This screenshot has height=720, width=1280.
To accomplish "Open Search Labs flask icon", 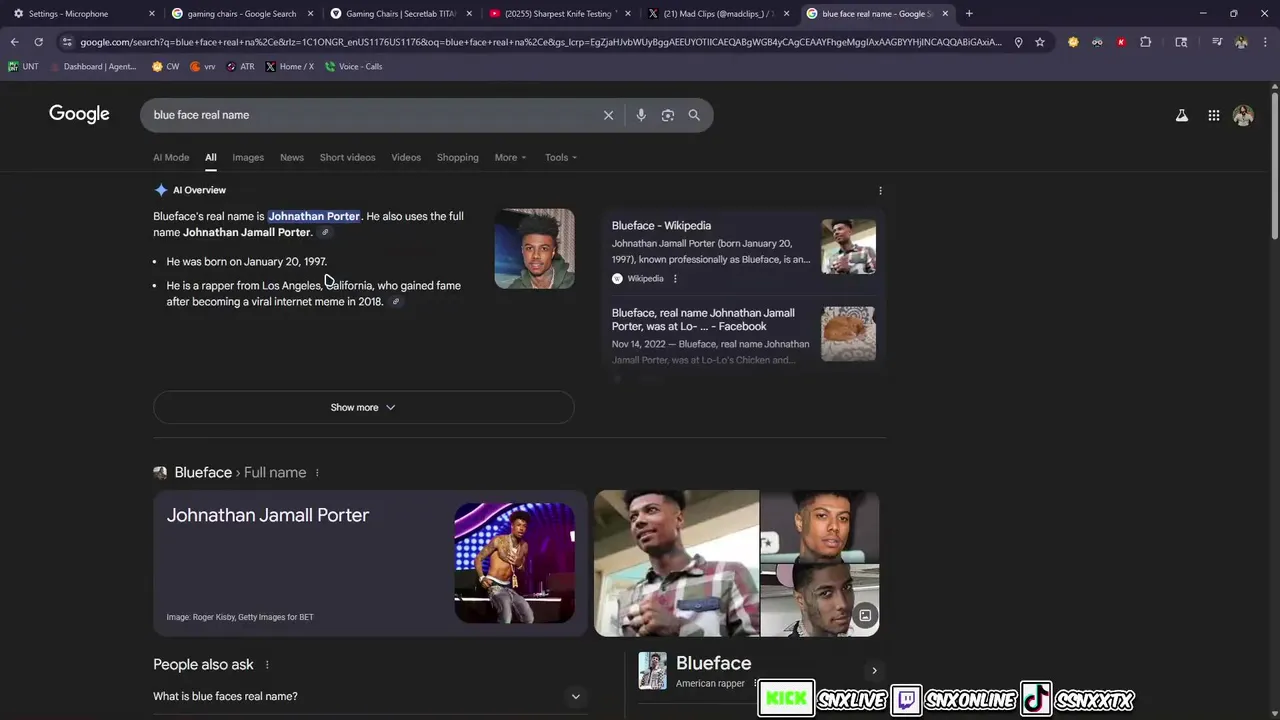I will [x=1182, y=115].
